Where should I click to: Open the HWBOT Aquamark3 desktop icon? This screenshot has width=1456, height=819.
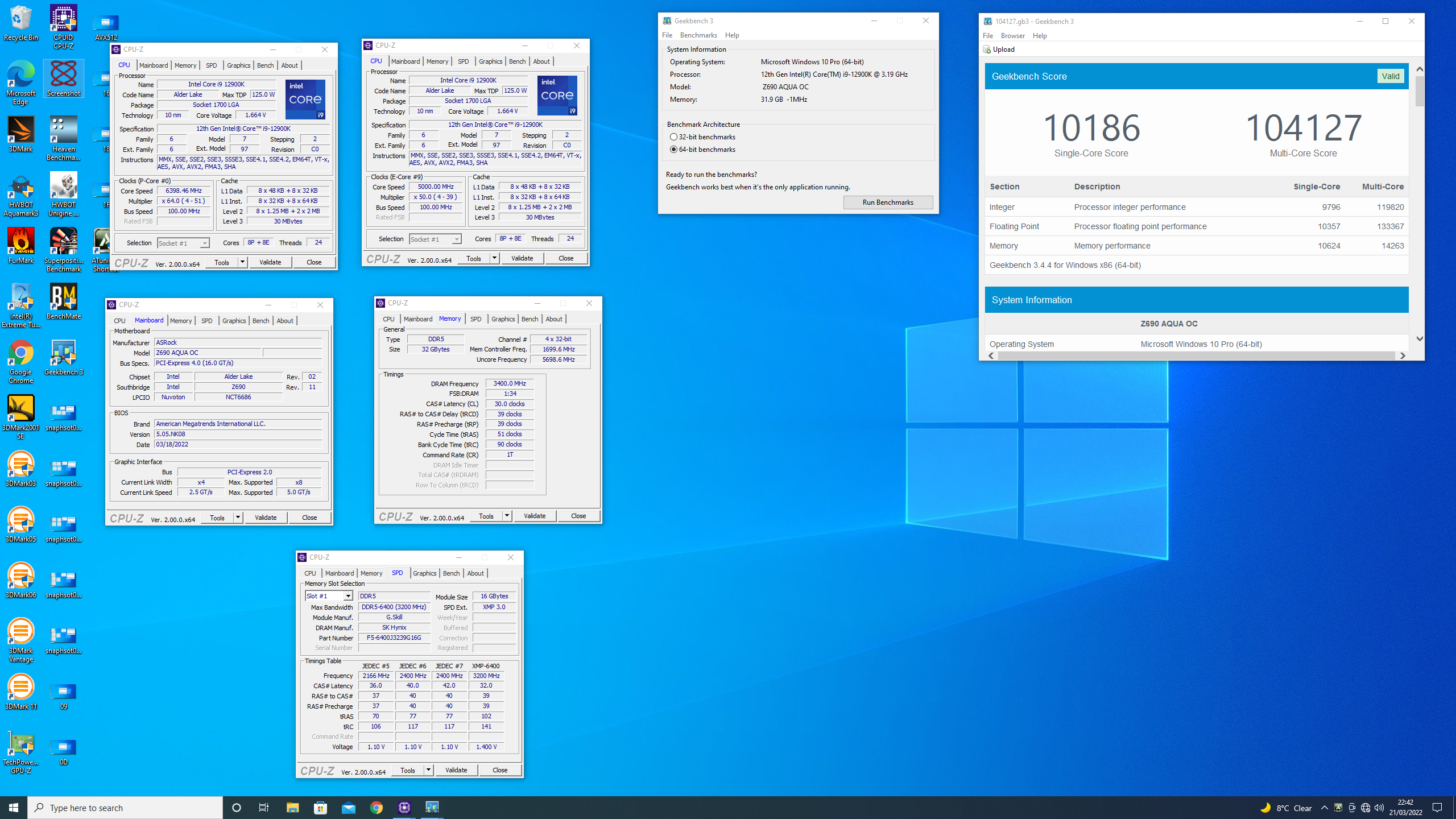pyautogui.click(x=21, y=195)
